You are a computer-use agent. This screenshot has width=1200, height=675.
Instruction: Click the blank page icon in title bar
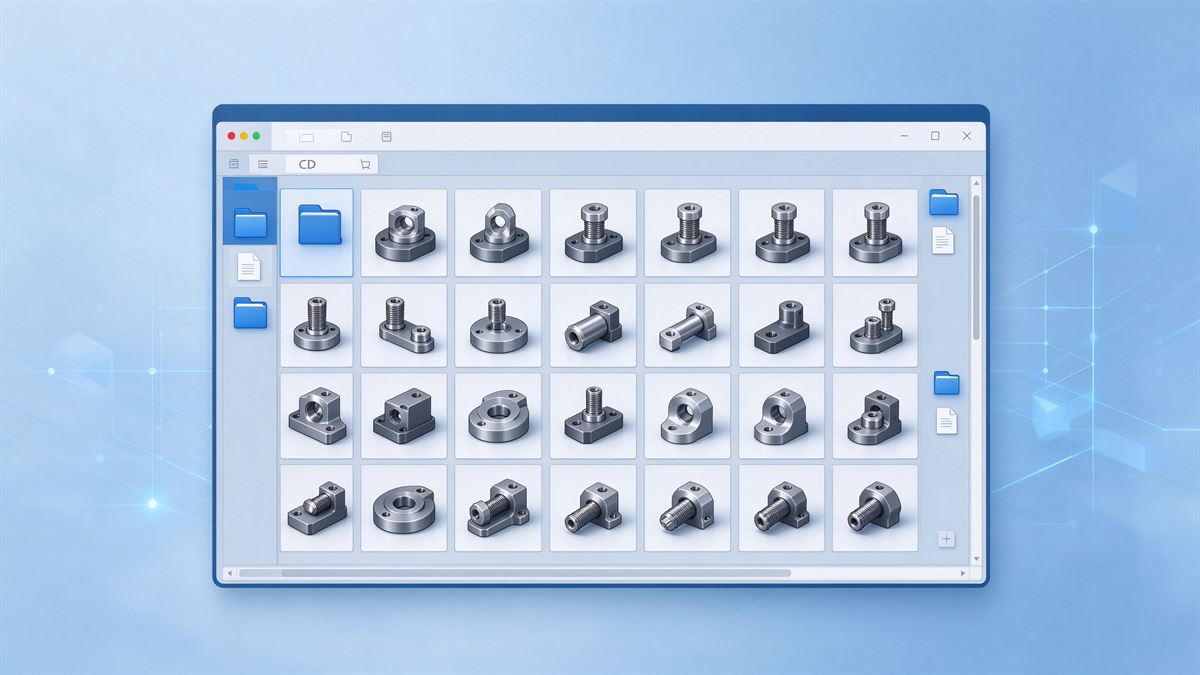(346, 136)
